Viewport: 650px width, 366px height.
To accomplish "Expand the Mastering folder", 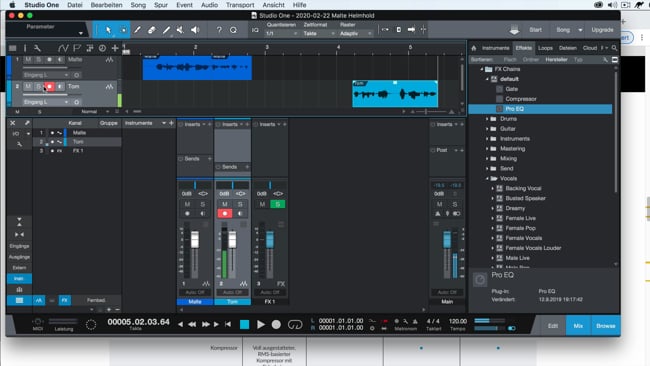I will click(487, 149).
